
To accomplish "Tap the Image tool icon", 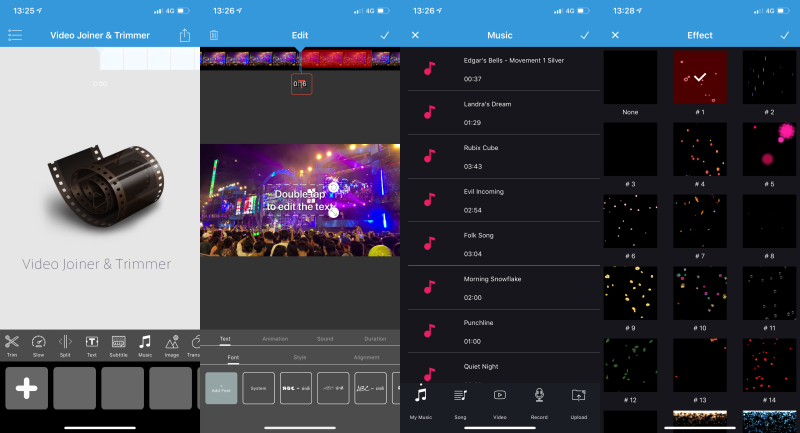I will tap(171, 344).
